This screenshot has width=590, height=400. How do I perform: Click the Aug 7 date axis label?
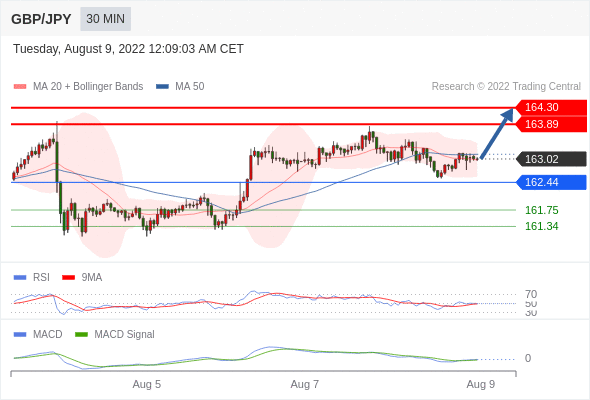304,384
